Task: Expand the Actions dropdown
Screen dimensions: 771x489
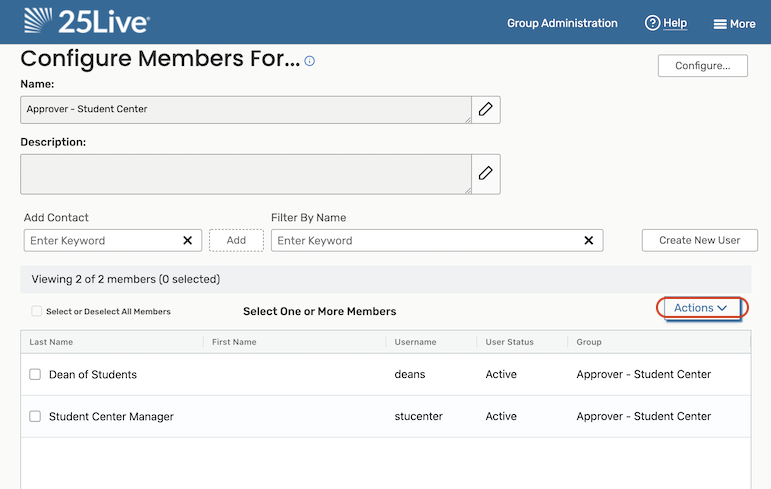Action: [x=700, y=308]
